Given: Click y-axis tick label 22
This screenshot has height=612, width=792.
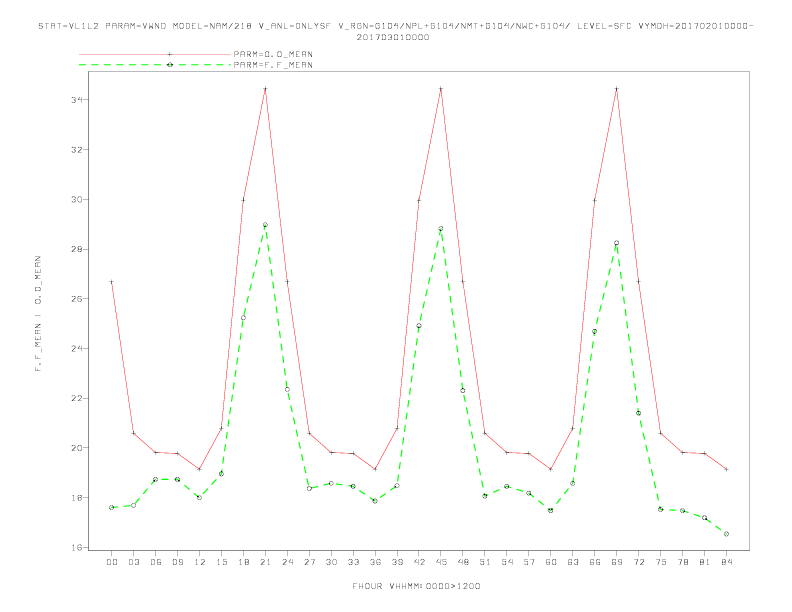Looking at the screenshot, I should point(77,398).
